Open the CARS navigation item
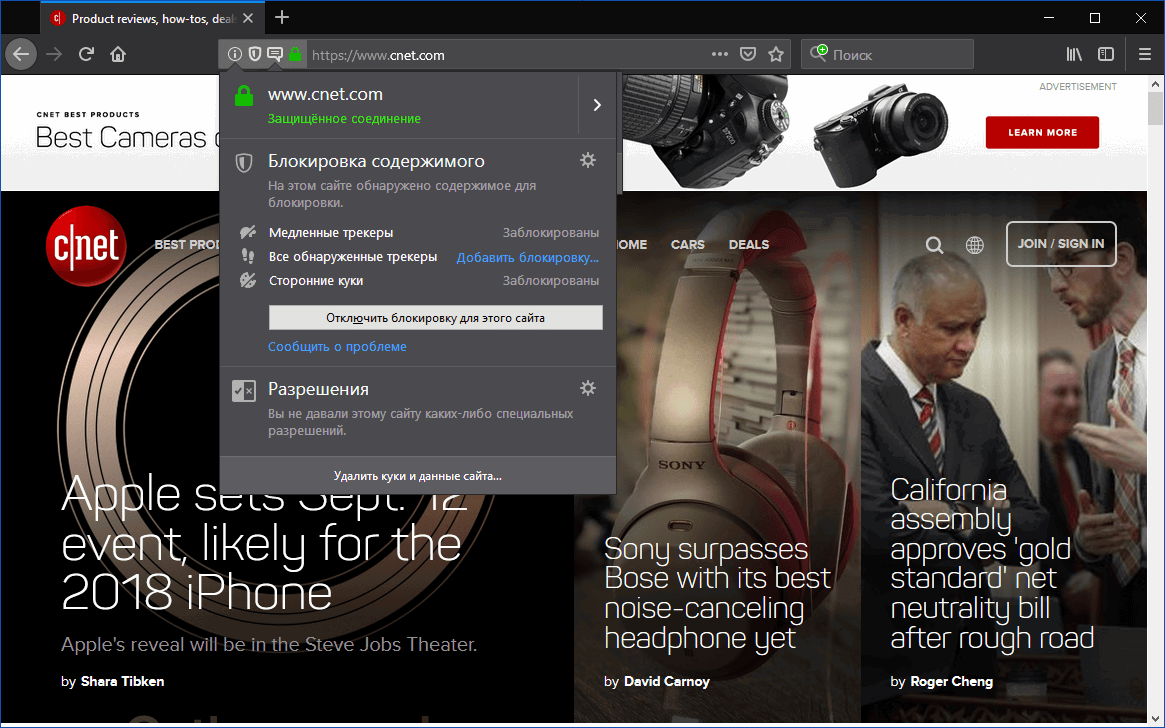Screen dimensions: 1165x728 [x=687, y=244]
